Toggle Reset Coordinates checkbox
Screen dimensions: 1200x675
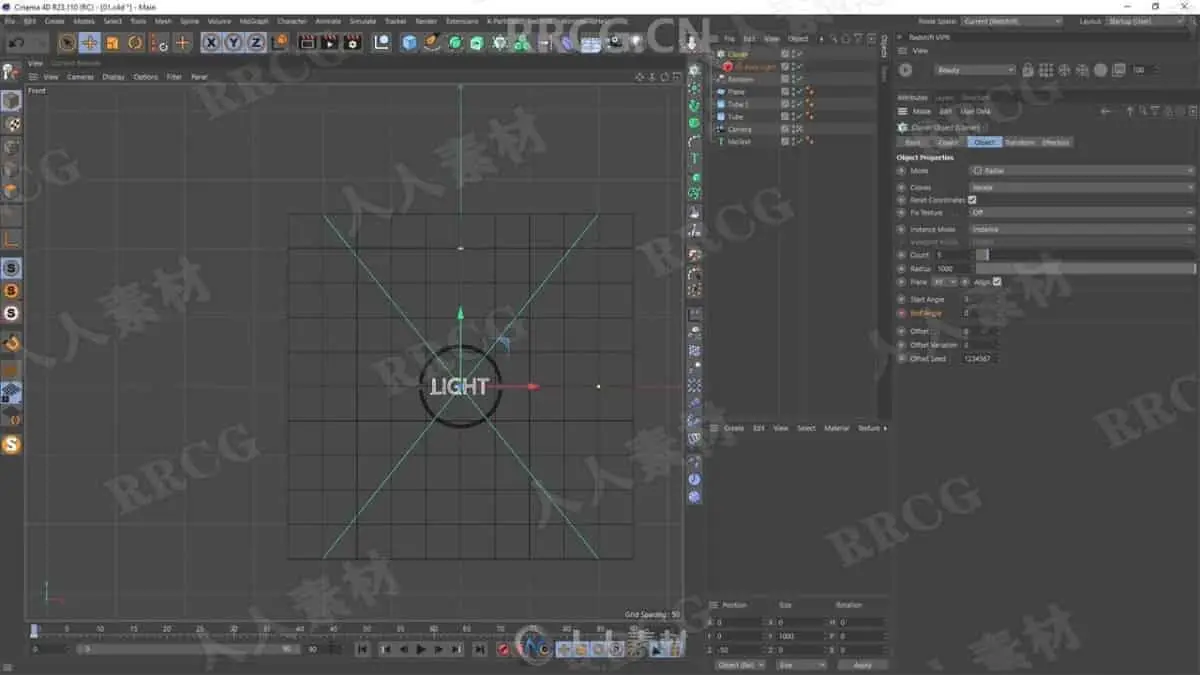coord(972,200)
